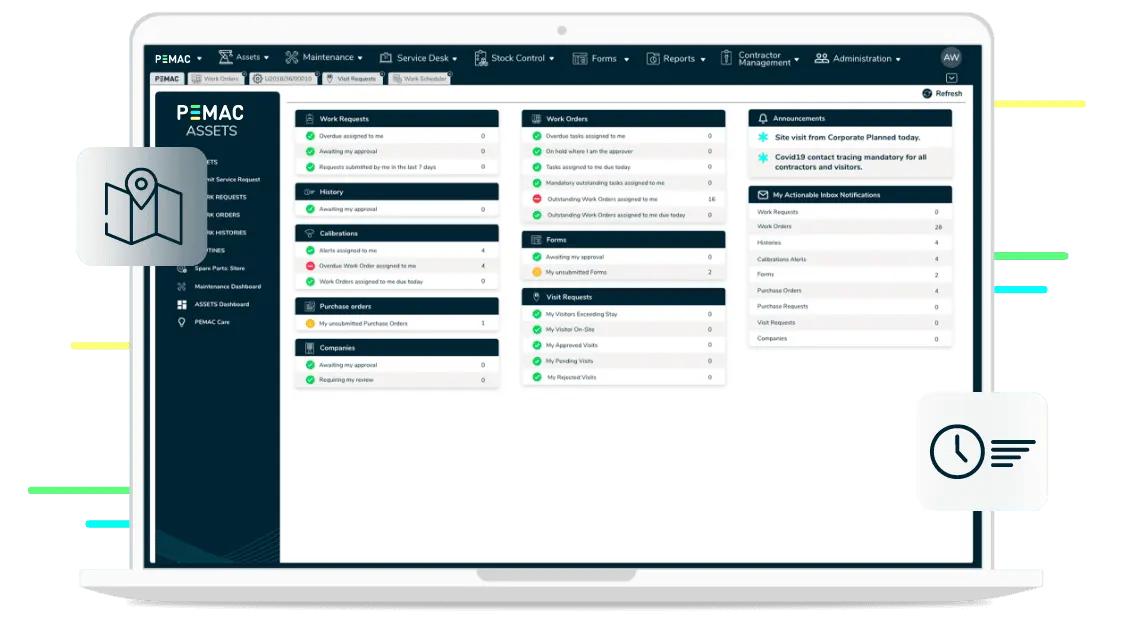Click the Refresh button
Image resolution: width=1136 pixels, height=630 pixels.
[942, 93]
